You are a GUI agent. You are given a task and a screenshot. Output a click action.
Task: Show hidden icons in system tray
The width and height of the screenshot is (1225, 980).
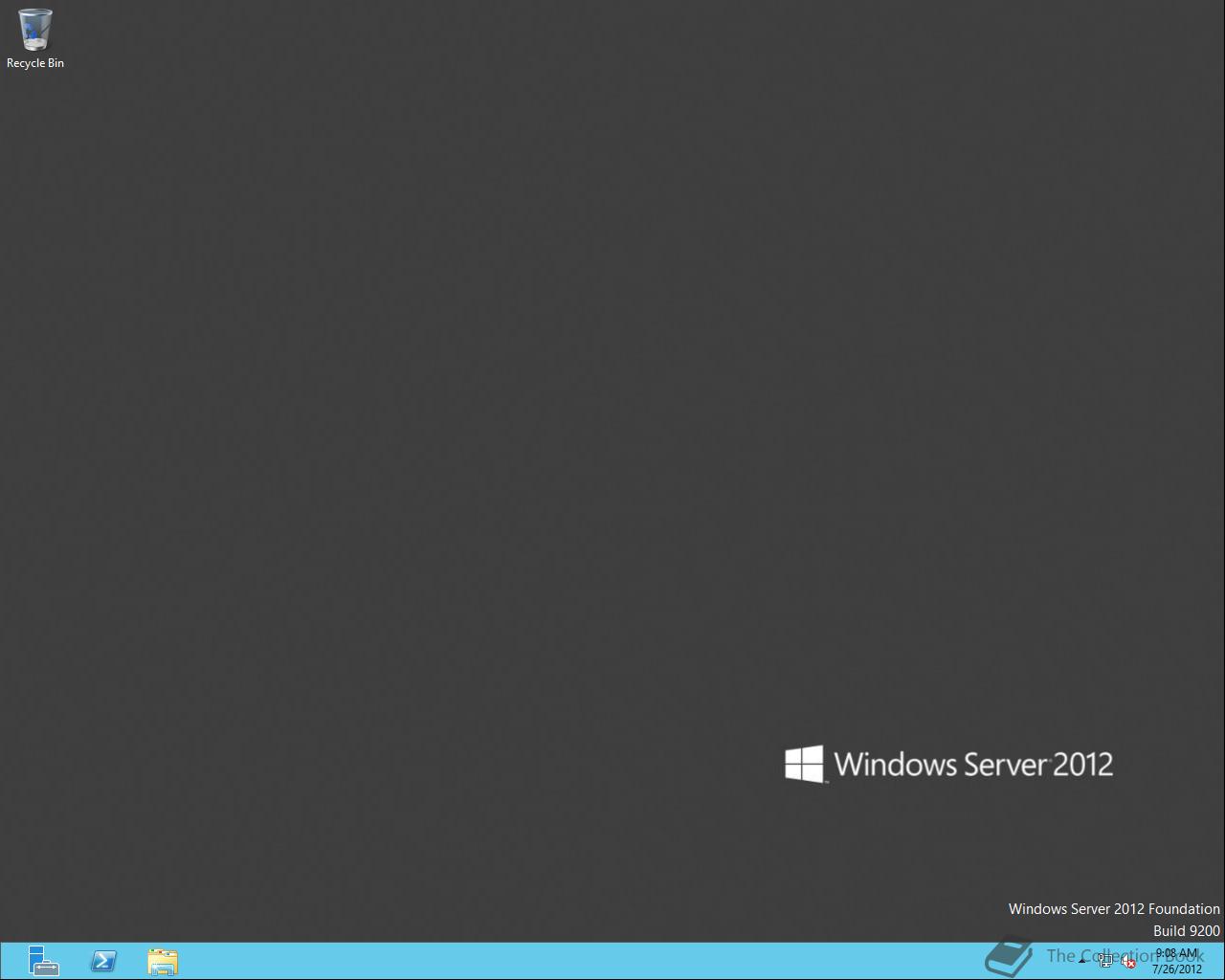pos(1082,961)
